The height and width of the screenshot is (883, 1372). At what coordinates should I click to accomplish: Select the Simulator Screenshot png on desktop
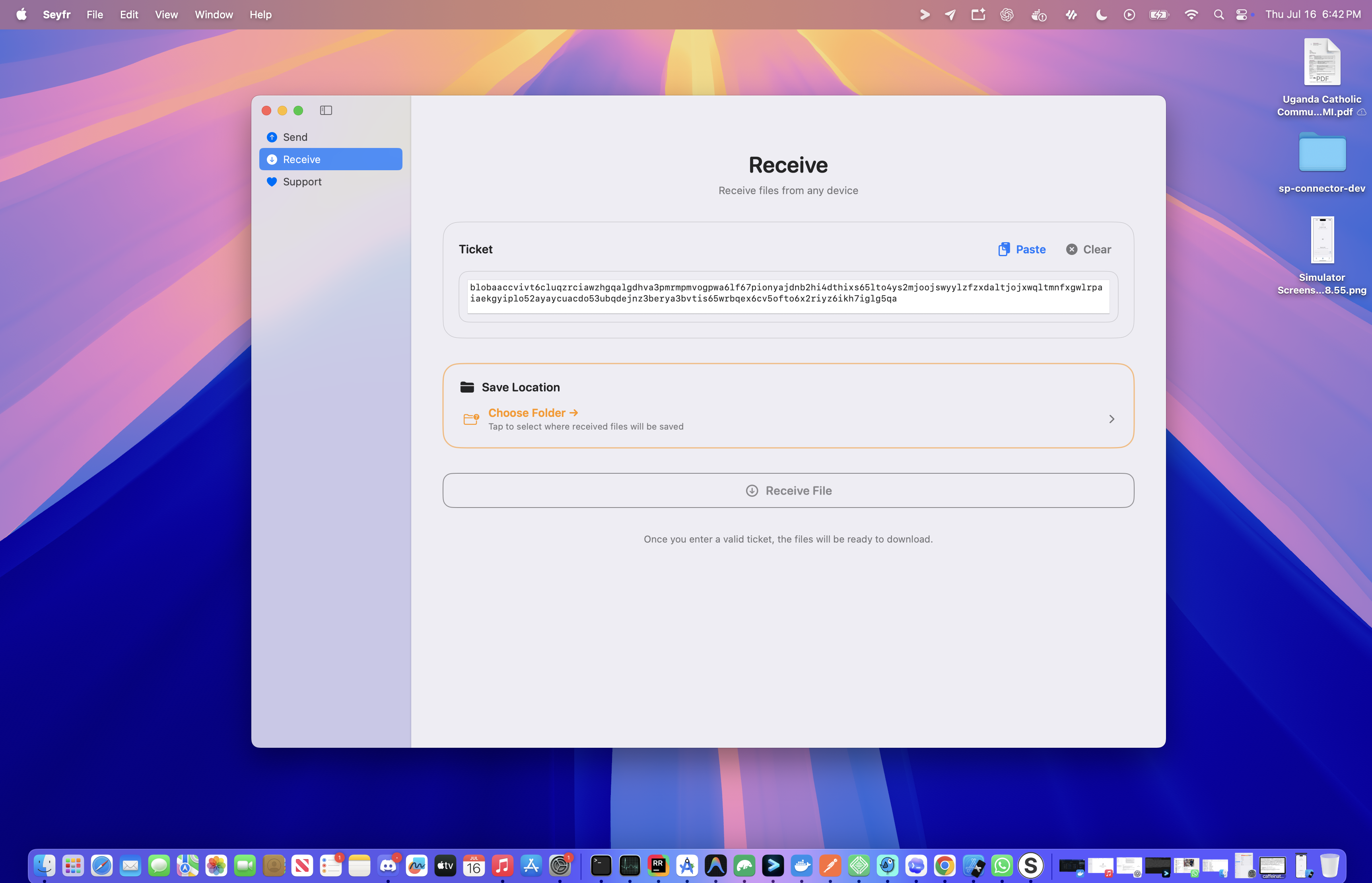pos(1321,256)
